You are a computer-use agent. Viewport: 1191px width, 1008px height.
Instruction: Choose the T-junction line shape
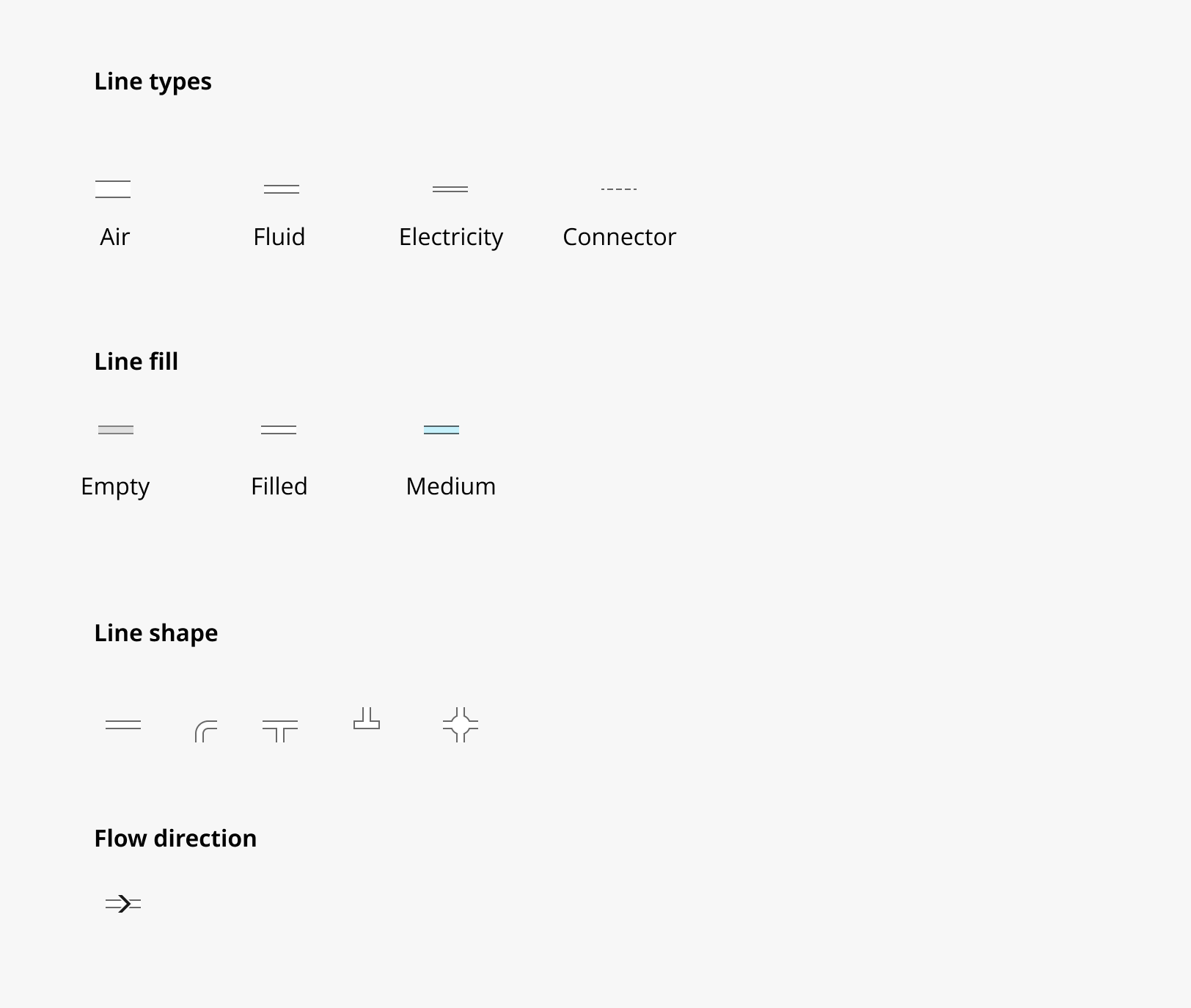tap(280, 731)
